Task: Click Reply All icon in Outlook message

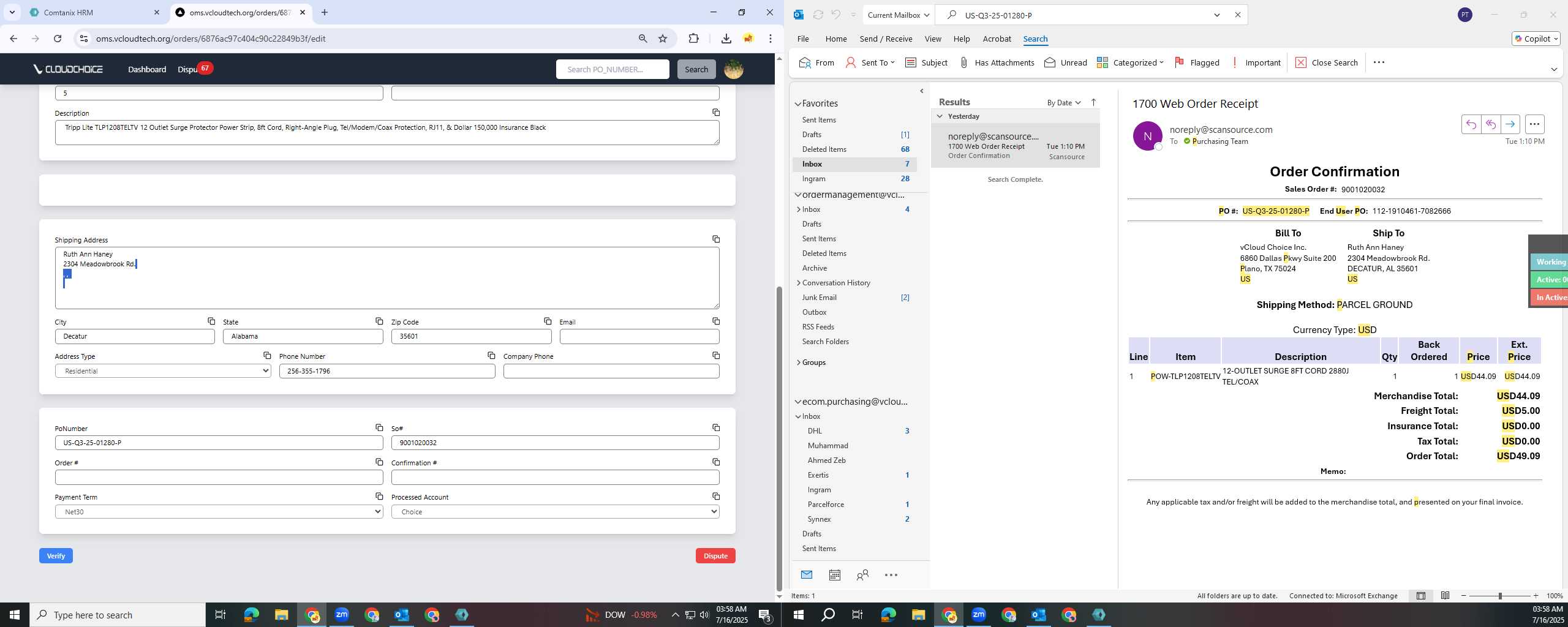Action: (x=1490, y=124)
